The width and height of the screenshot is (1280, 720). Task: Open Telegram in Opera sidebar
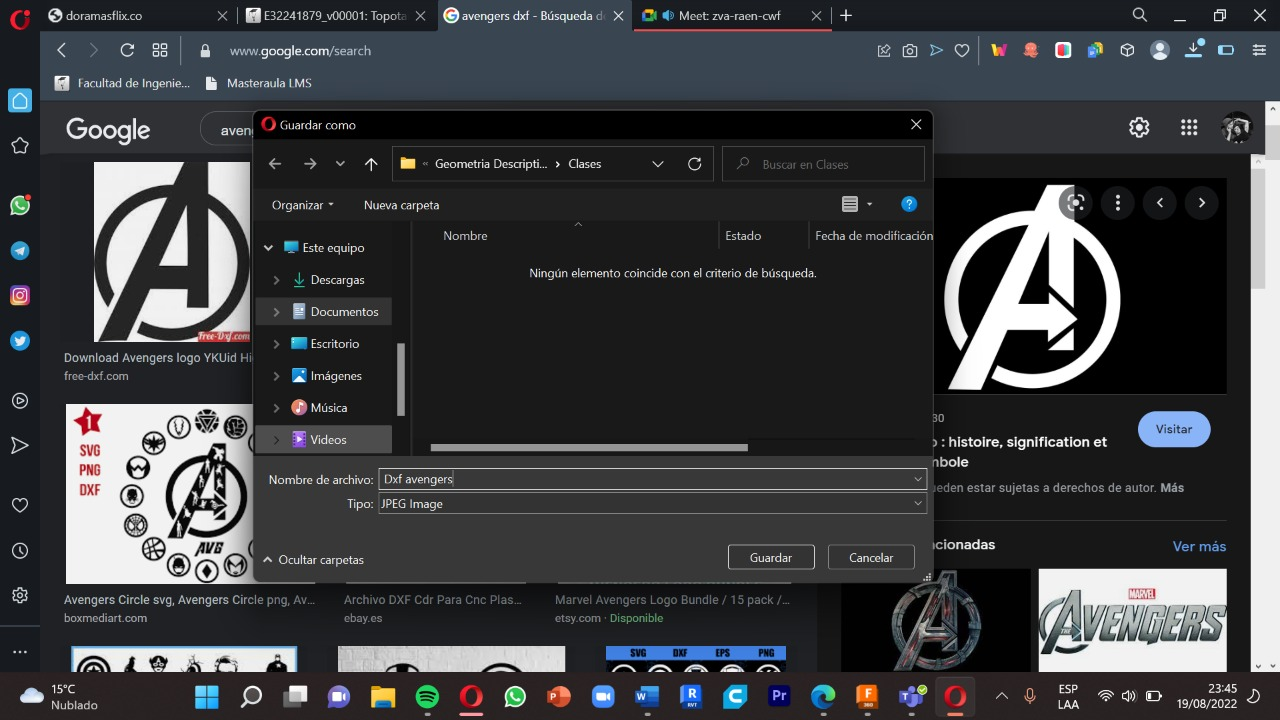[x=20, y=250]
